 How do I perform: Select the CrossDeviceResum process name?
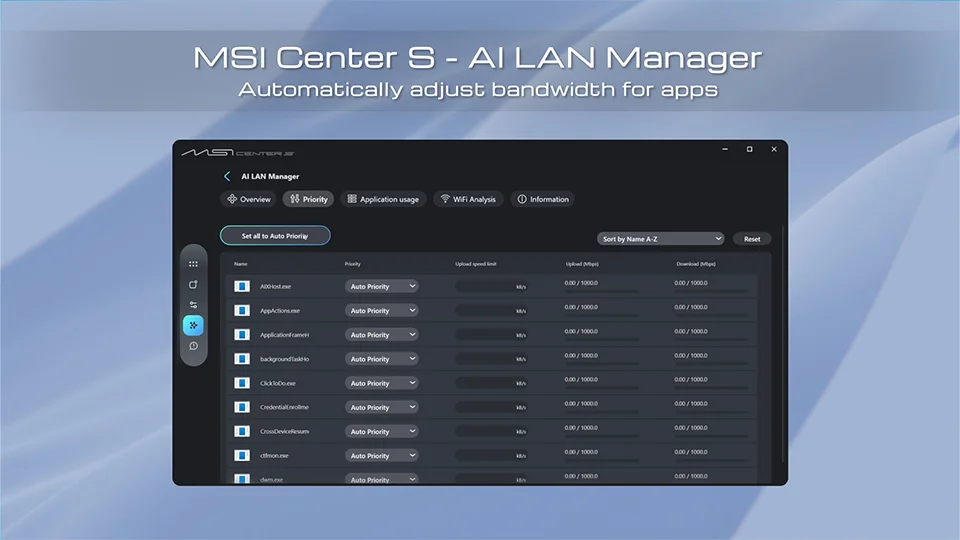click(x=285, y=432)
